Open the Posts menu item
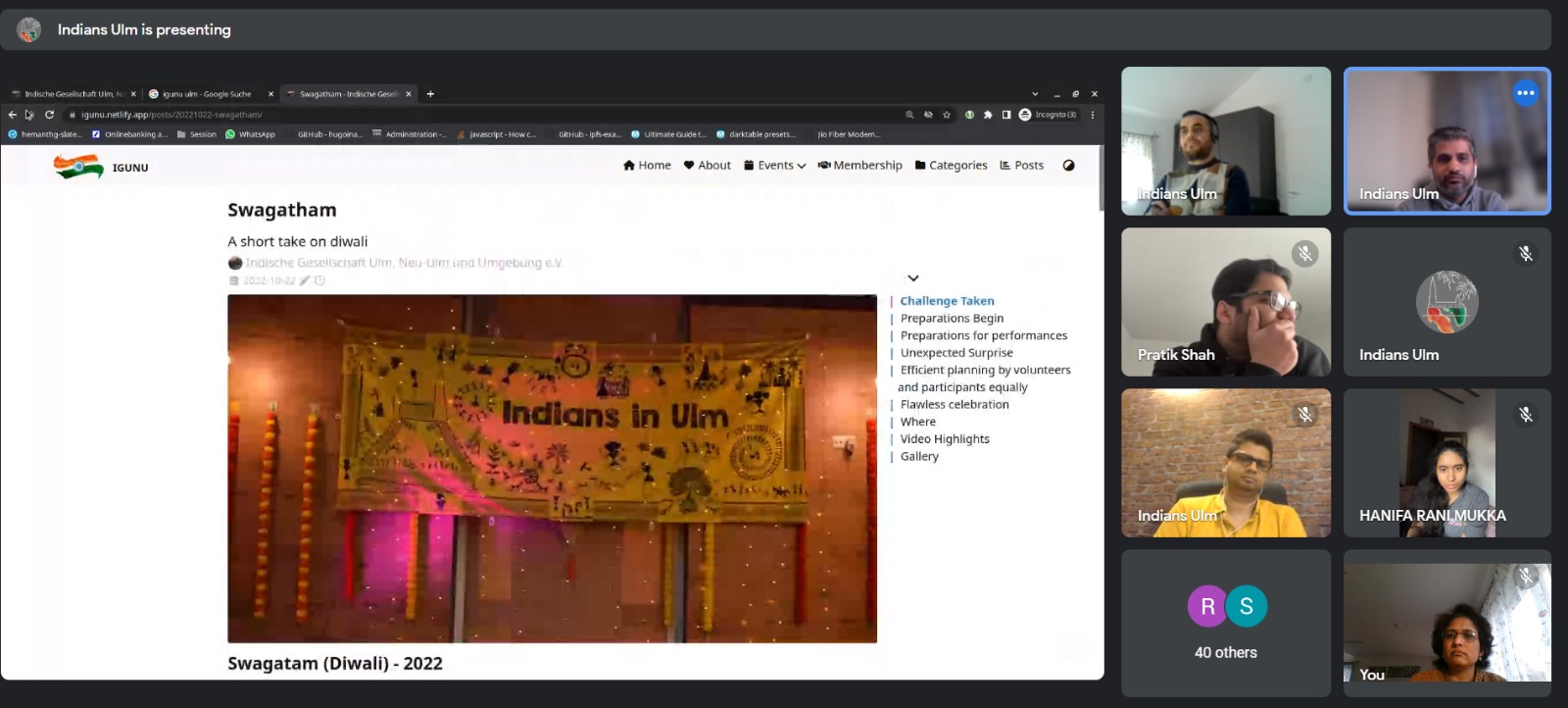 [x=1021, y=166]
